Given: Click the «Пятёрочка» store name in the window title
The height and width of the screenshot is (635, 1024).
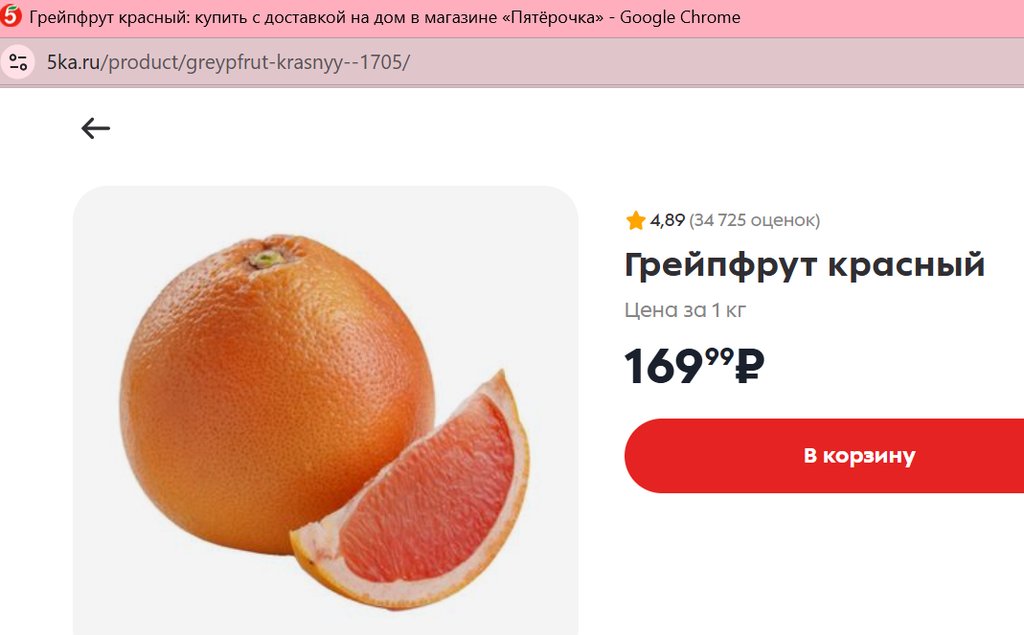Looking at the screenshot, I should click(550, 17).
